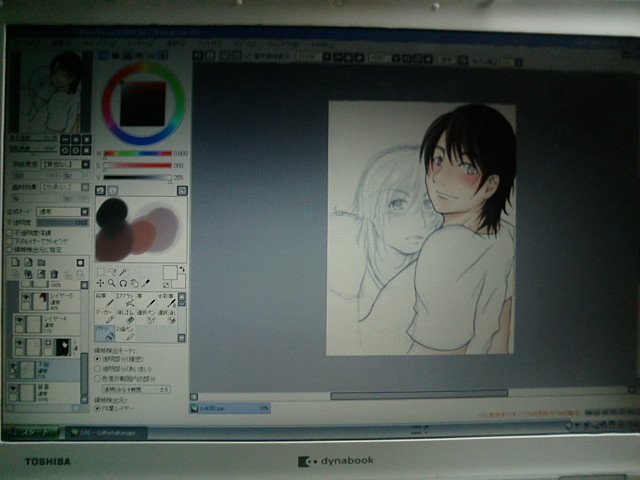Open the キャンバス (Canvas) menu

100,43
